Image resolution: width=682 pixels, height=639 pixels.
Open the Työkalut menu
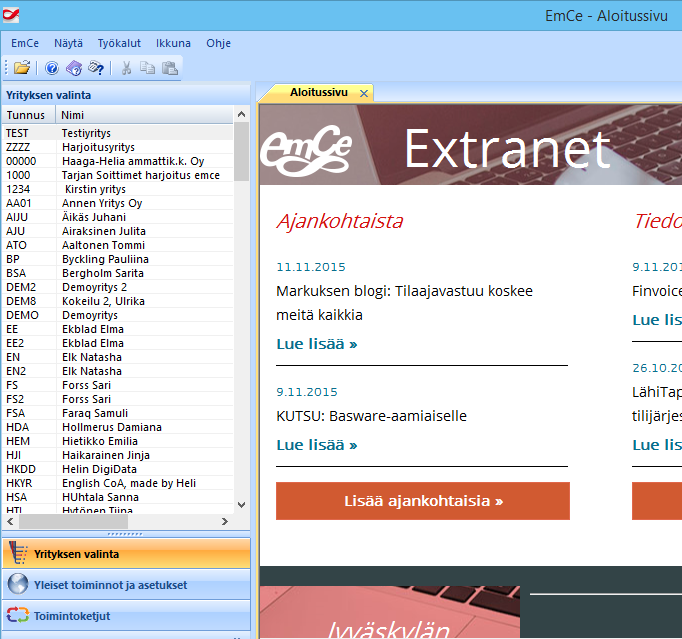119,43
